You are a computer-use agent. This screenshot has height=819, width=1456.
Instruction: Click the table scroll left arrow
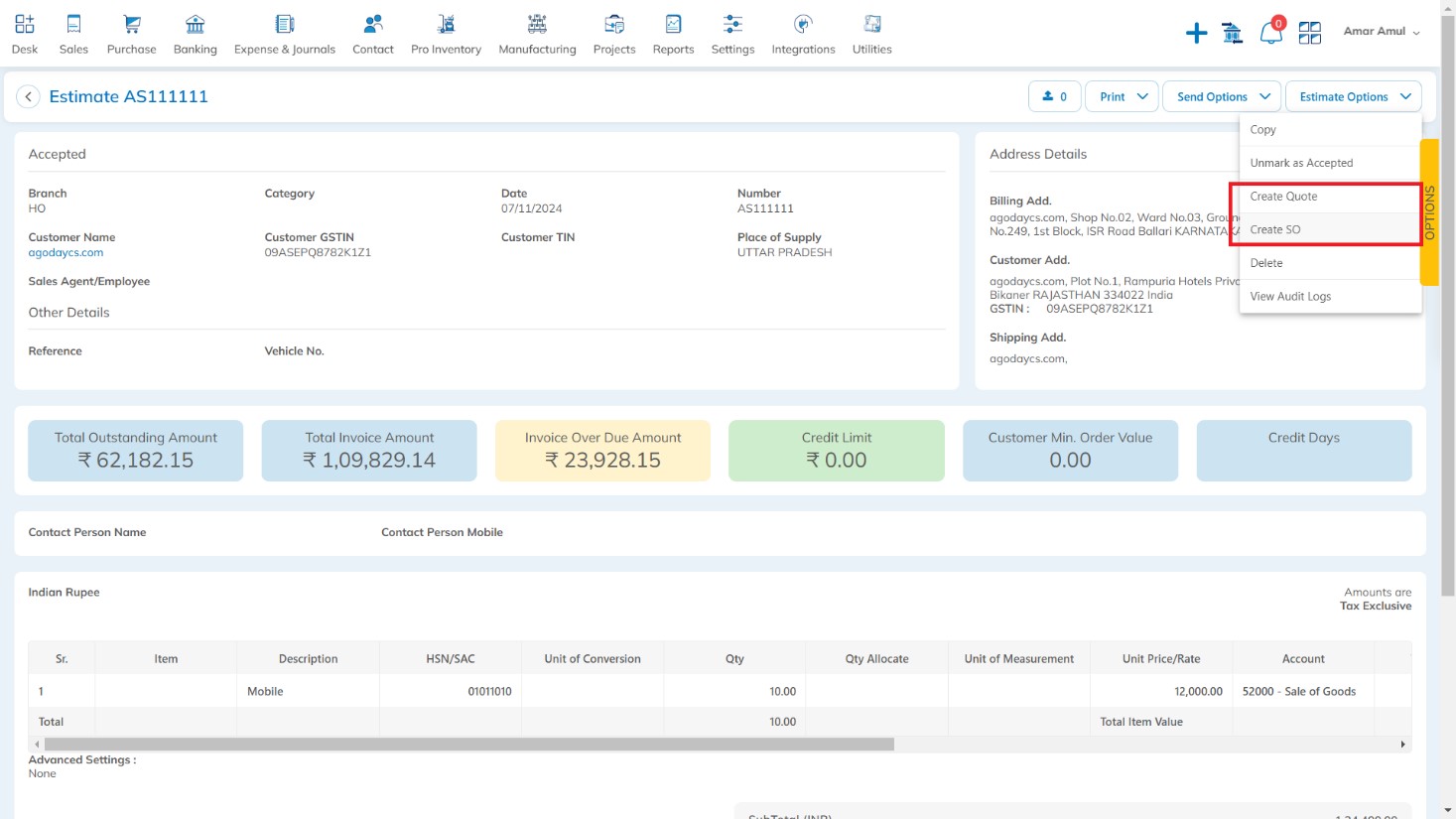38,745
